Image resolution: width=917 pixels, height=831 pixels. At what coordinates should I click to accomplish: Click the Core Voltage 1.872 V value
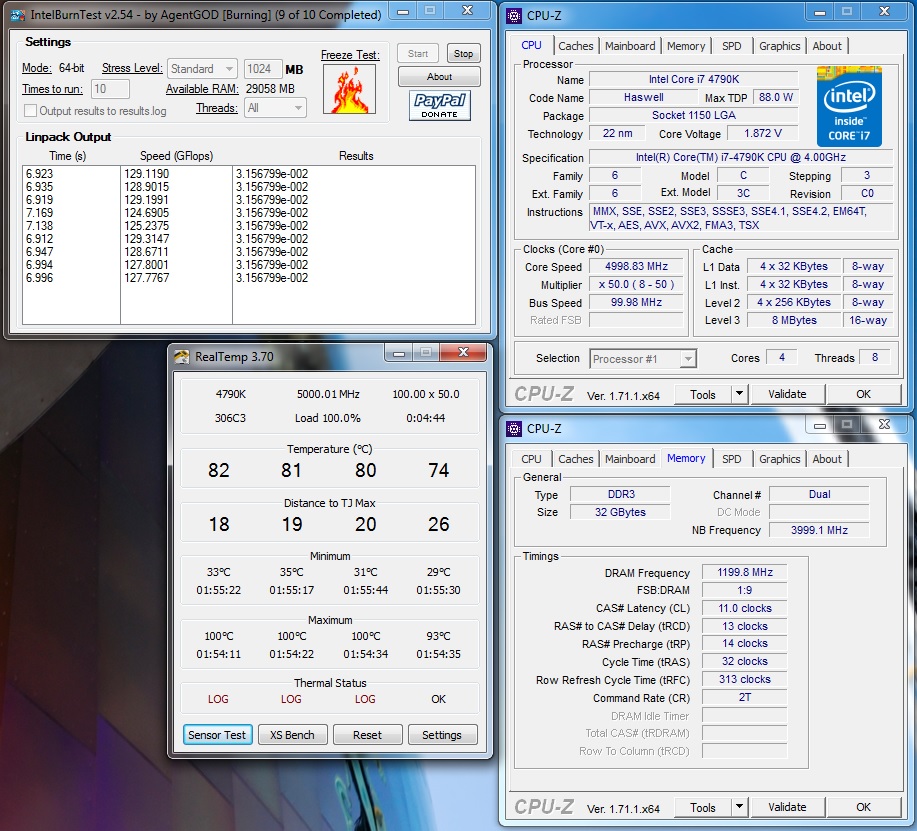(x=763, y=133)
